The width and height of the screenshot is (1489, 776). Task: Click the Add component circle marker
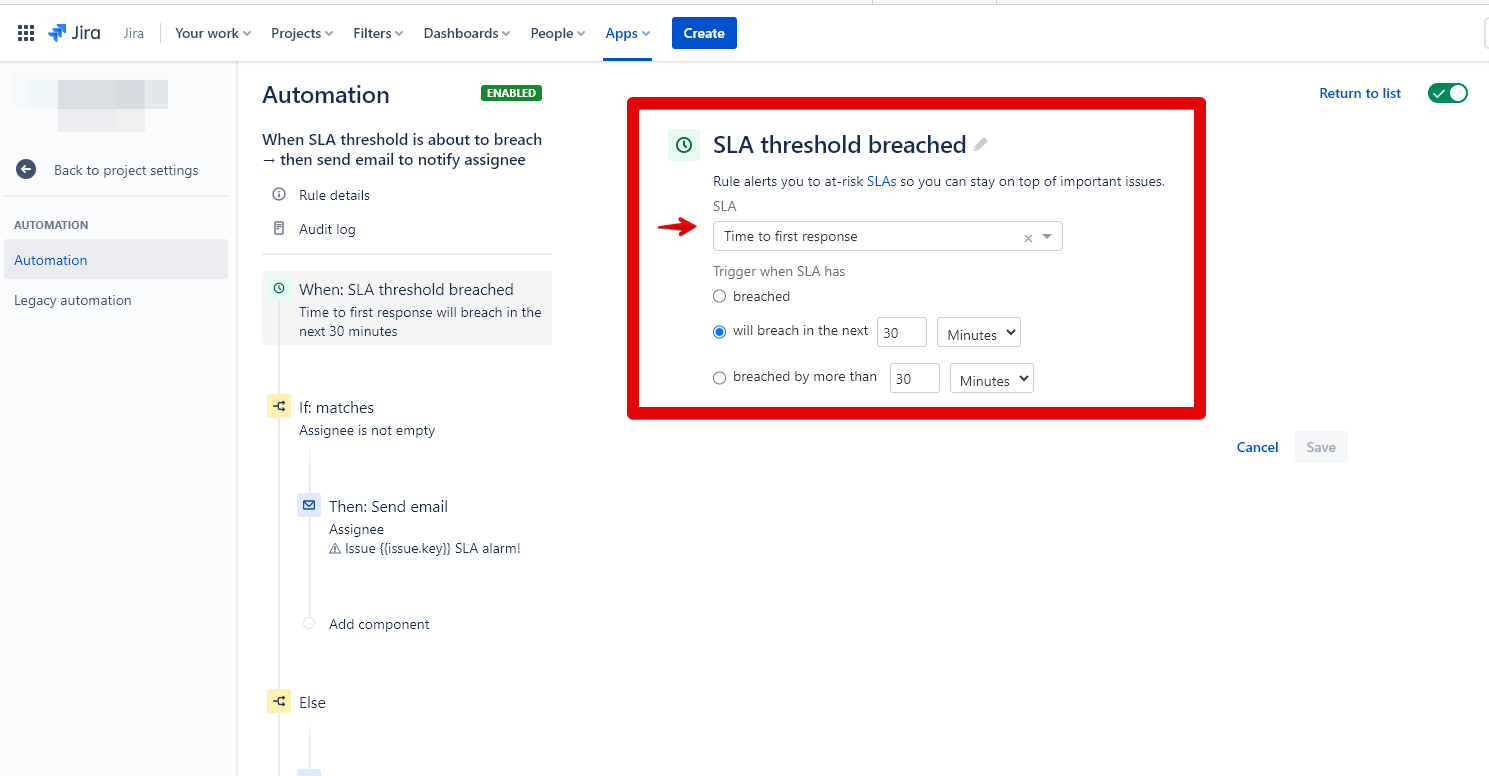[x=309, y=624]
